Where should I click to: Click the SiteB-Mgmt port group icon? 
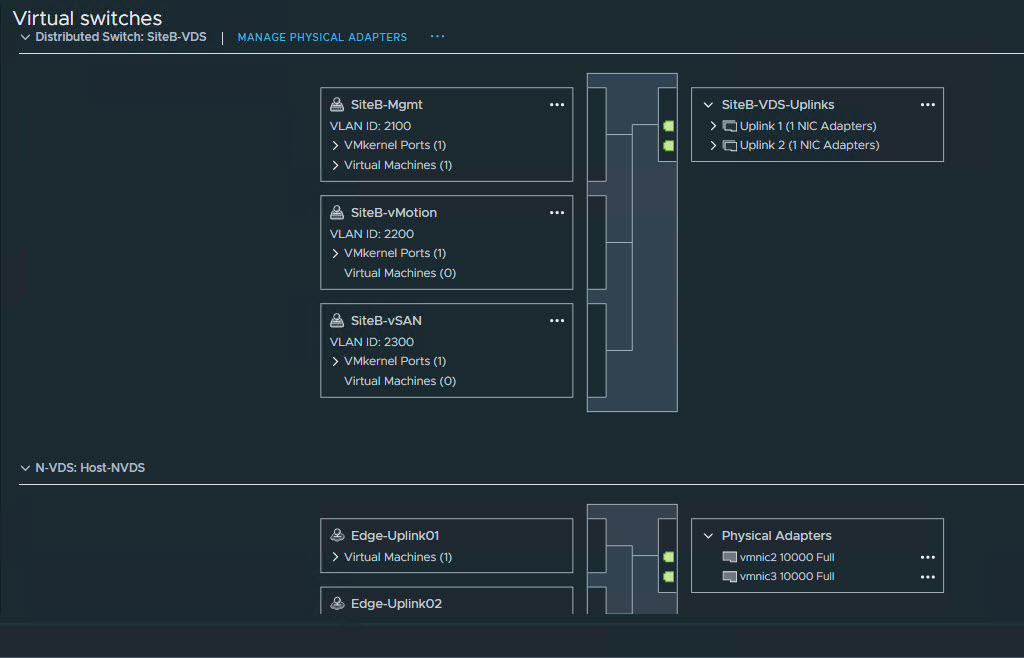coord(337,104)
